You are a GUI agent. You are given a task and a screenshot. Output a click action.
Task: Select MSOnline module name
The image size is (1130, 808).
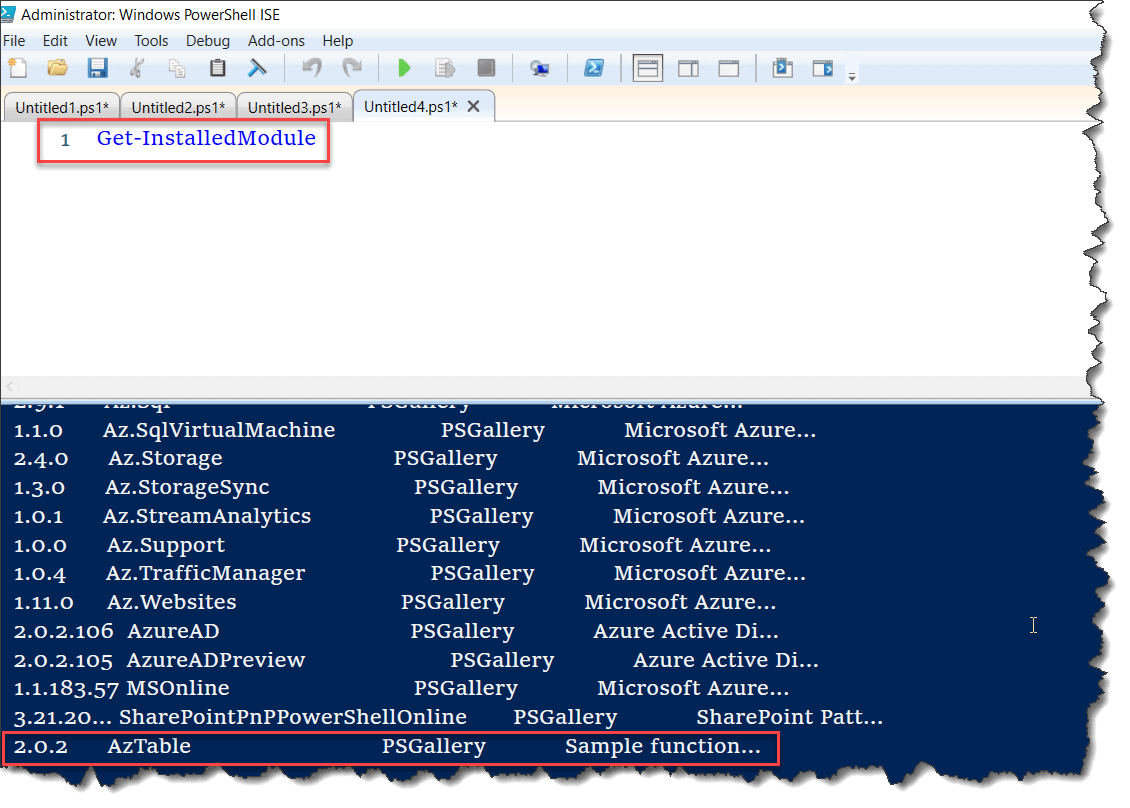(x=177, y=688)
